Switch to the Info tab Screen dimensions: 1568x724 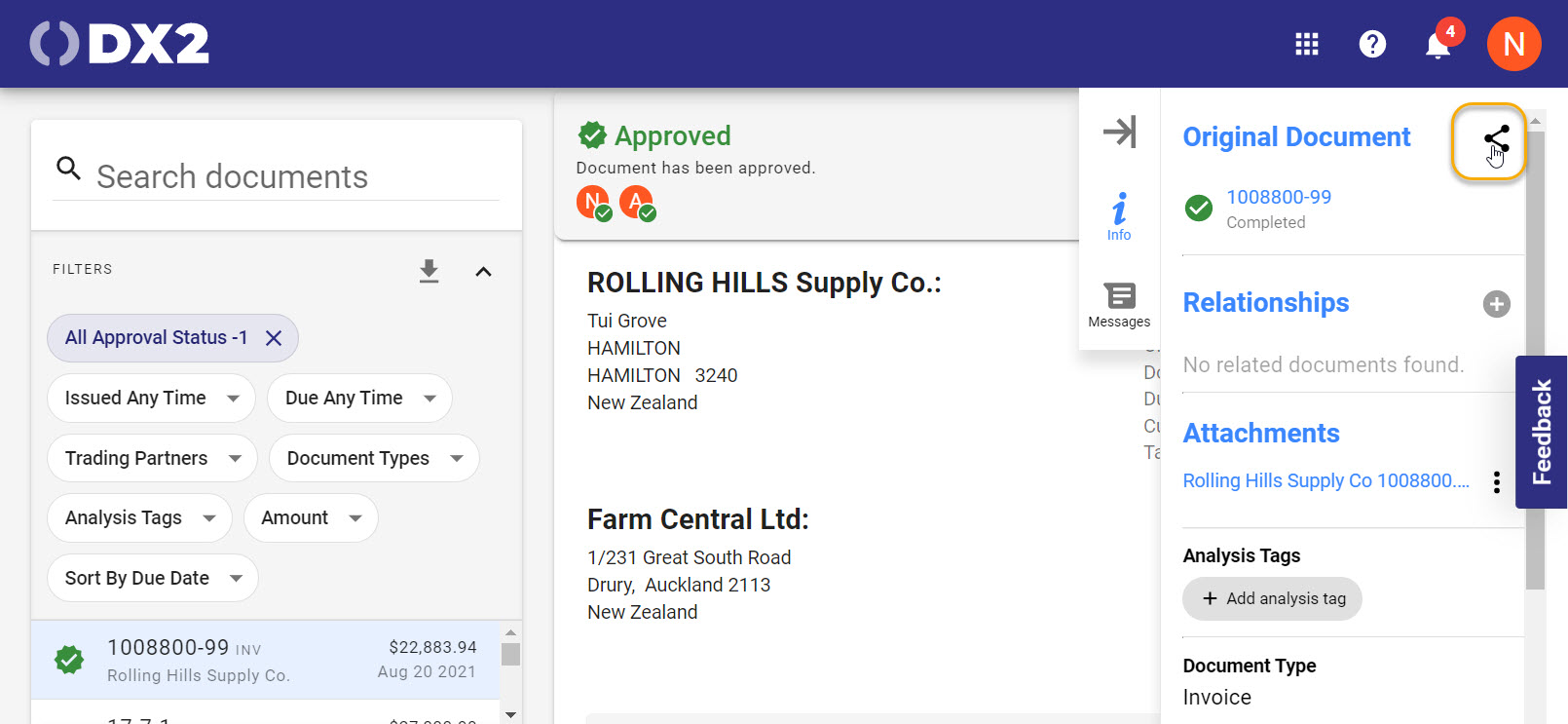click(1119, 216)
